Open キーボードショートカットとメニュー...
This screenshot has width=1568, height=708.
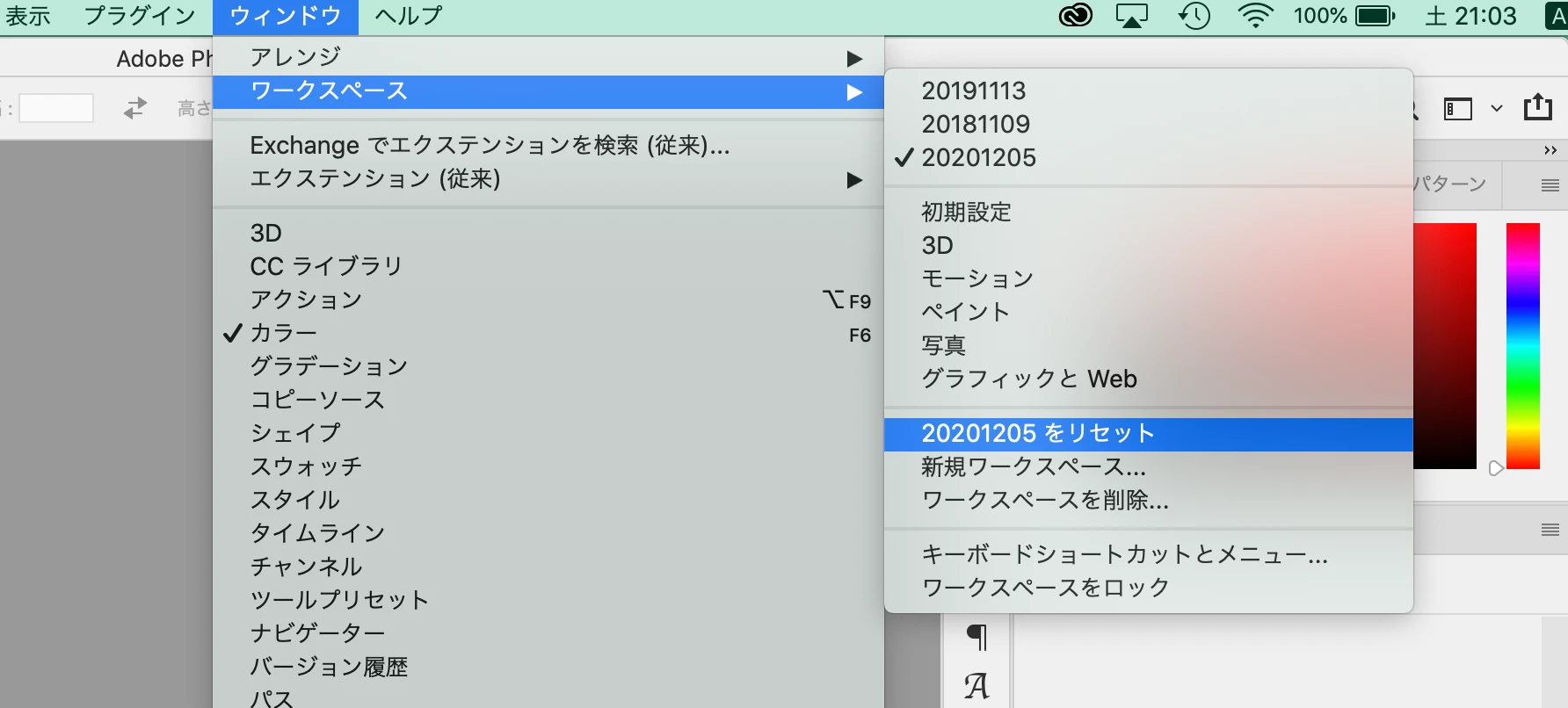(1149, 554)
